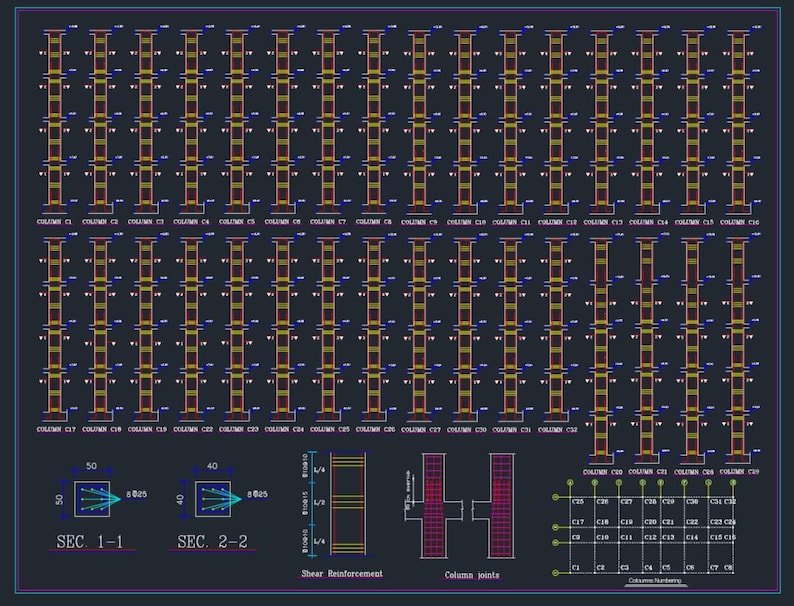The image size is (794, 606).
Task: Pick the SEC. 2-2 square cross-section
Action: (x=213, y=499)
